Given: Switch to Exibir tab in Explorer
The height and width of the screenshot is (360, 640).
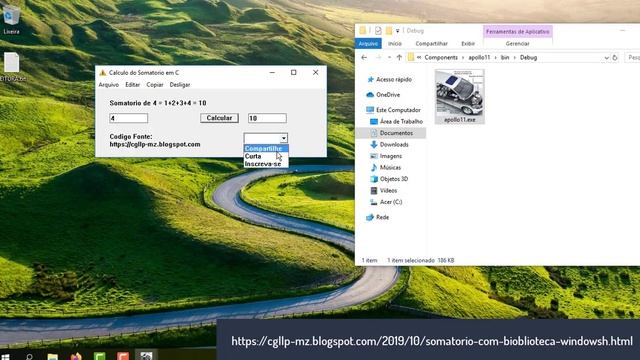Looking at the screenshot, I should click(x=468, y=44).
